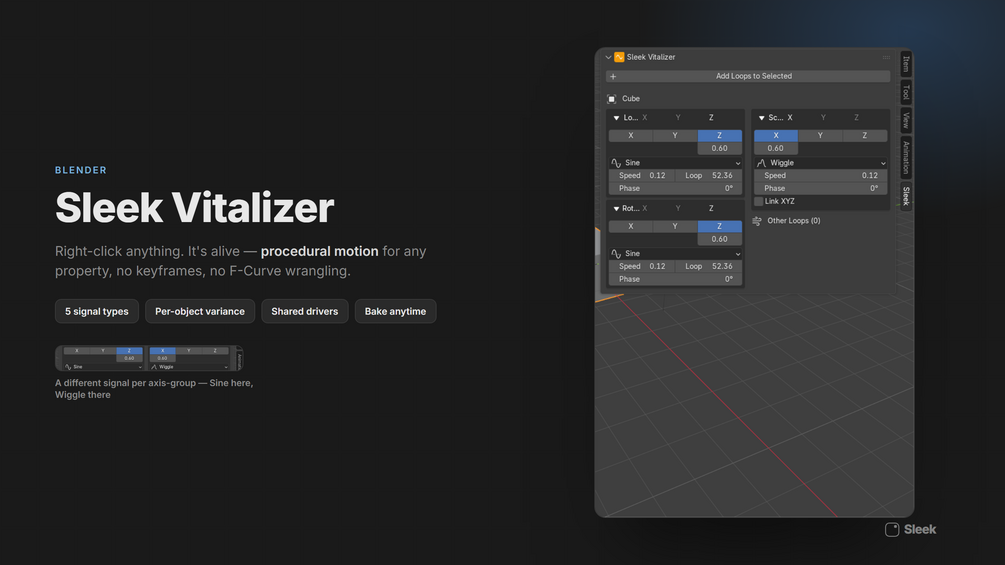Collapse the Scale (Sc...) group triangle
The width and height of the screenshot is (1005, 565).
761,118
